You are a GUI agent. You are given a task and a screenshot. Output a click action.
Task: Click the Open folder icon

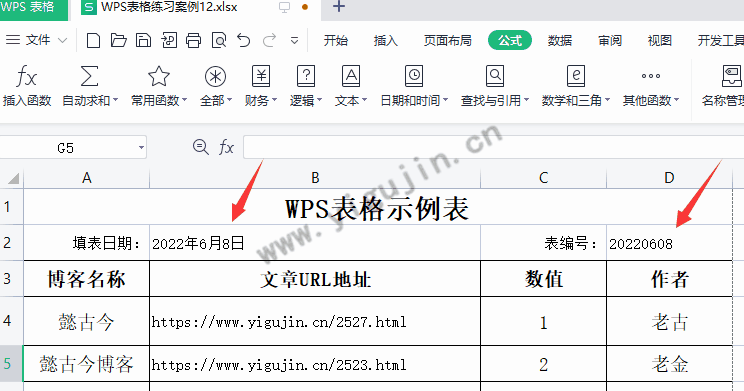(x=118, y=41)
